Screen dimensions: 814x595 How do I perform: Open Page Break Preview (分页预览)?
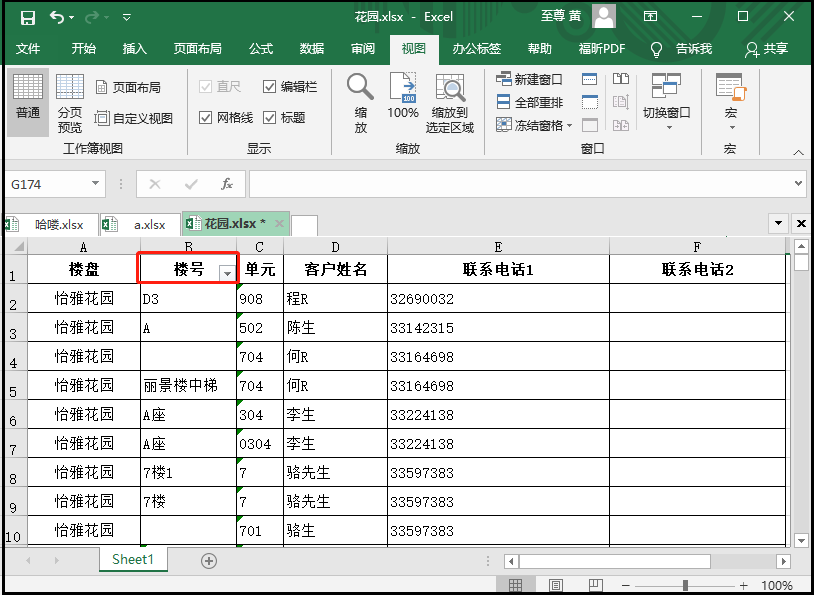coord(70,103)
